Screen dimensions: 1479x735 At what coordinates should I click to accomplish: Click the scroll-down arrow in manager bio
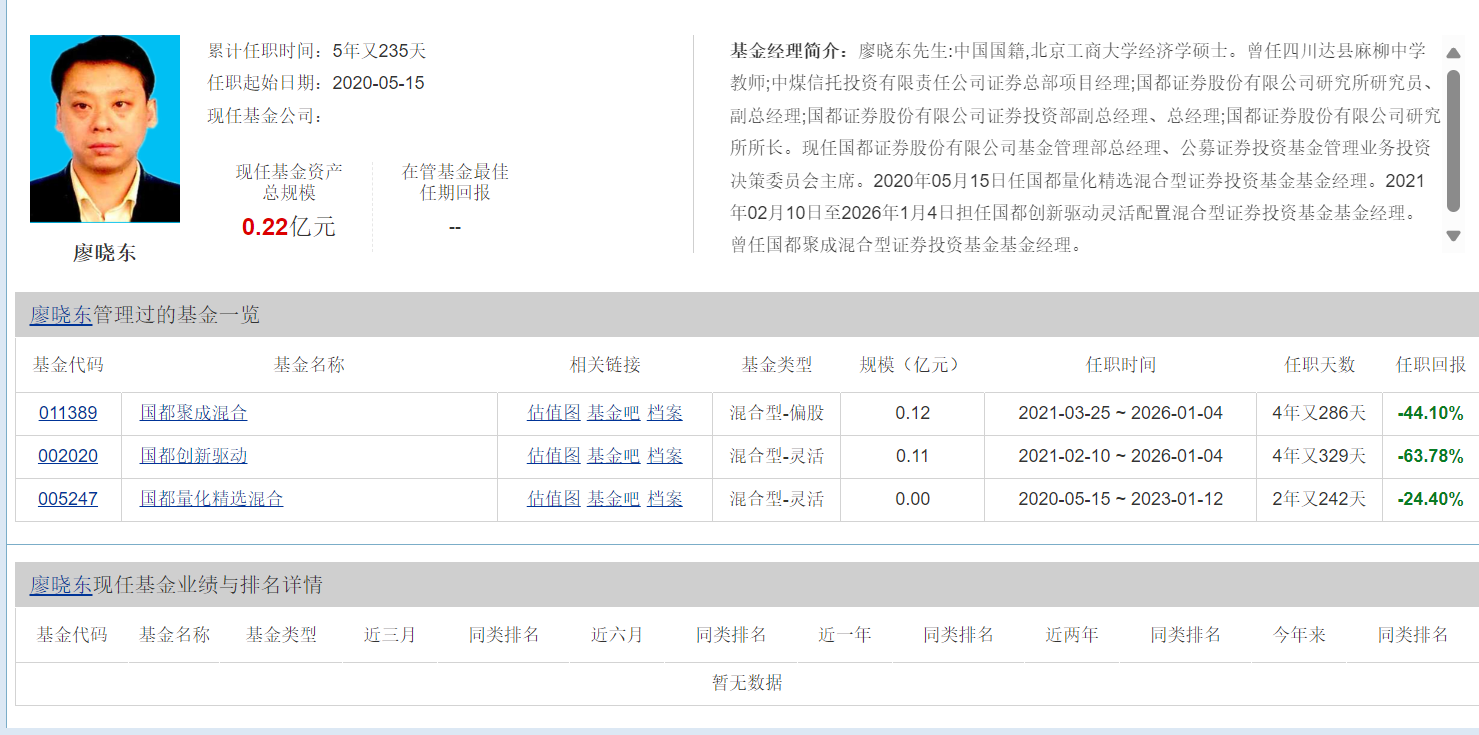click(1454, 236)
